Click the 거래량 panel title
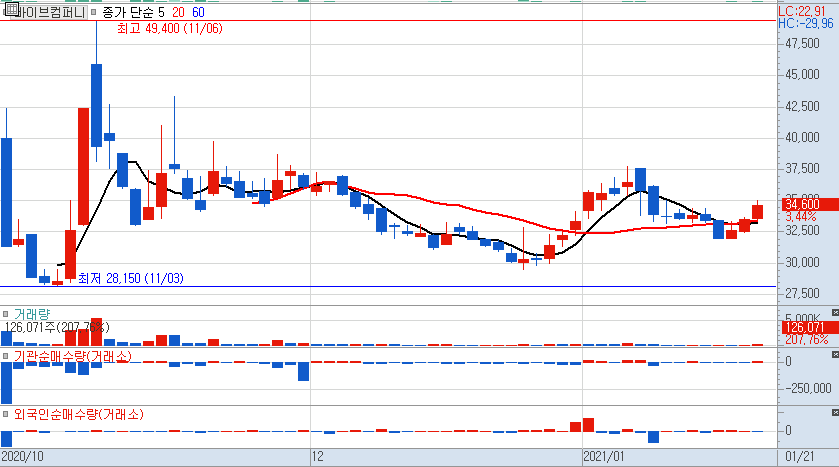The width and height of the screenshot is (839, 467). [x=32, y=314]
